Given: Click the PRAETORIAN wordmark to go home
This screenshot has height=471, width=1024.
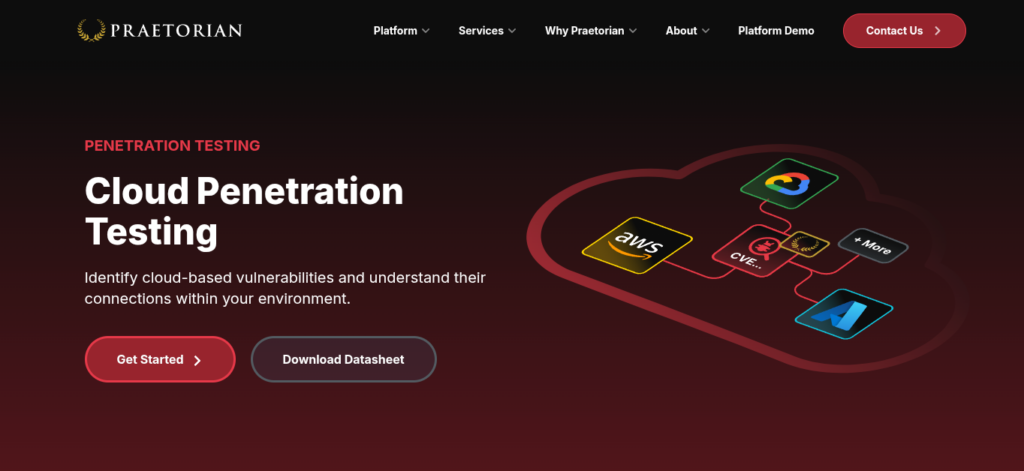Looking at the screenshot, I should pyautogui.click(x=176, y=30).
